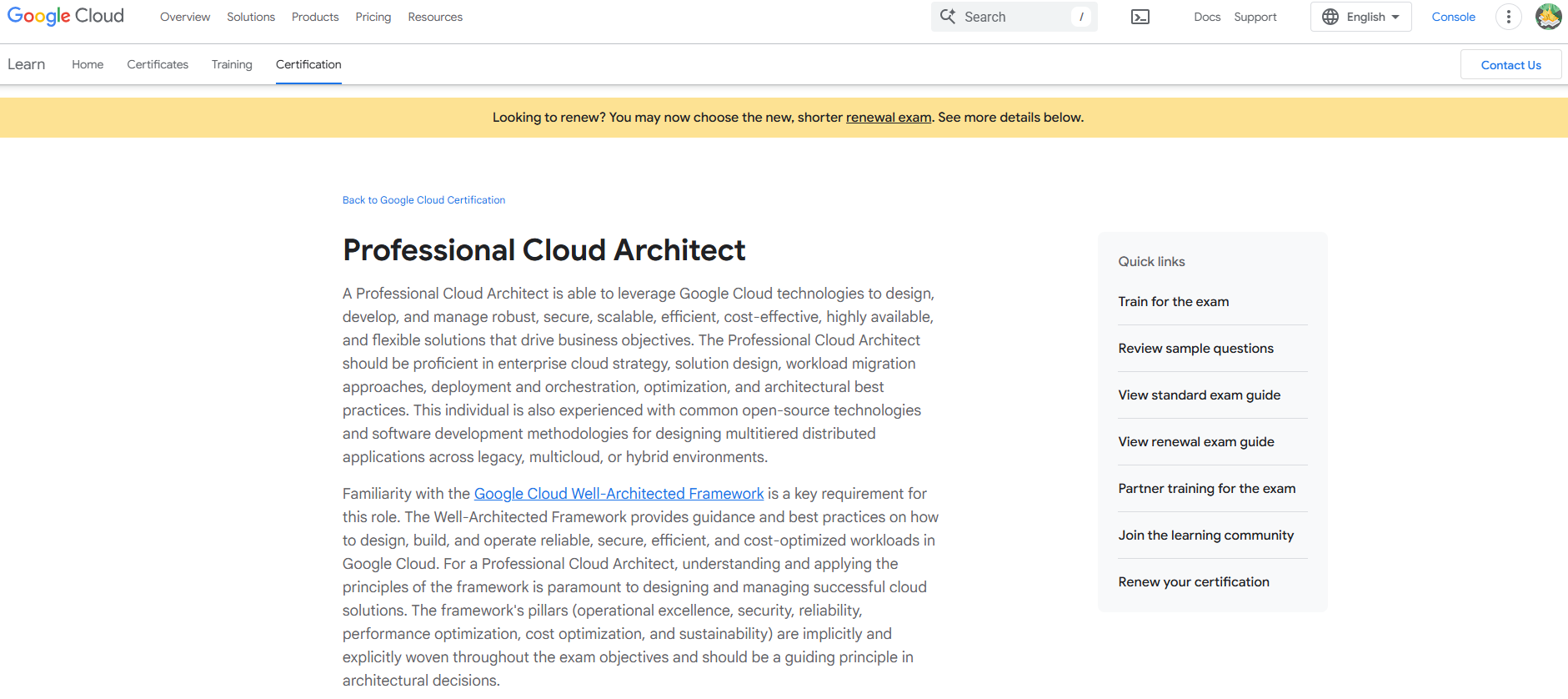
Task: Open View standard exam guide link
Action: pos(1200,395)
